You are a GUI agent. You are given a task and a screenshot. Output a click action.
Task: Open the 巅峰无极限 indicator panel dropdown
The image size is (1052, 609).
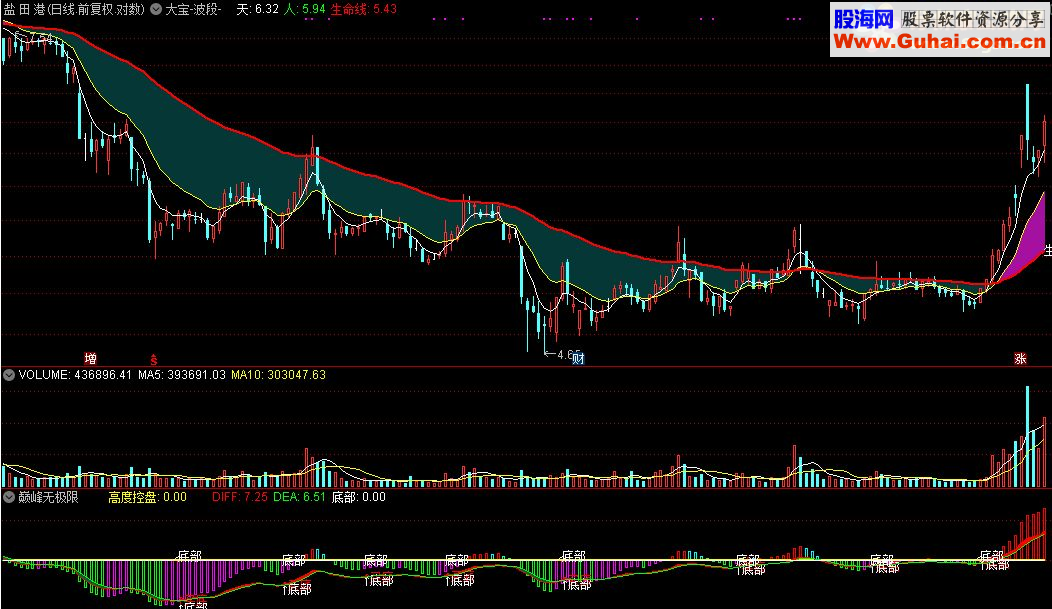coord(9,497)
